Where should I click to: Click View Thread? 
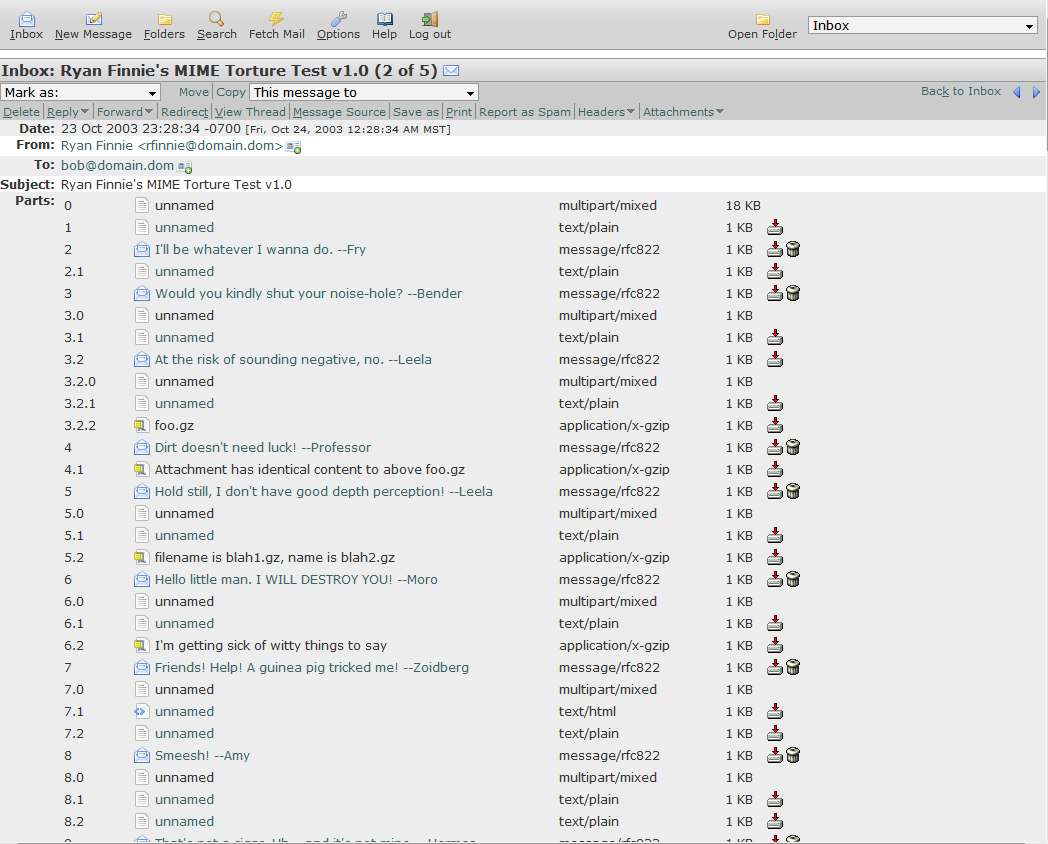click(x=250, y=112)
